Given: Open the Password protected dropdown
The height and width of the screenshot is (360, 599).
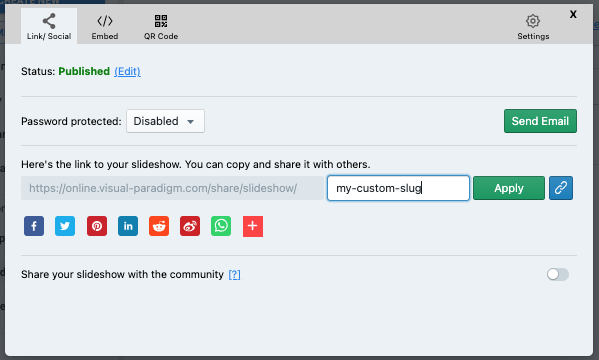Looking at the screenshot, I should pyautogui.click(x=165, y=121).
